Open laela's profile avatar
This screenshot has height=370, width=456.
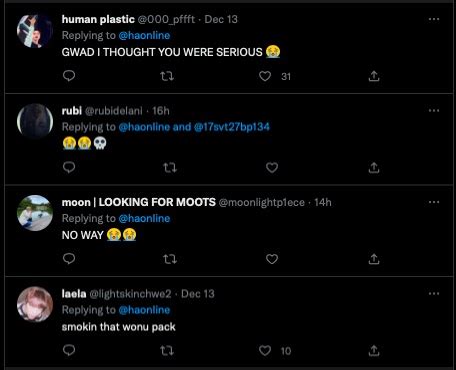coord(35,304)
